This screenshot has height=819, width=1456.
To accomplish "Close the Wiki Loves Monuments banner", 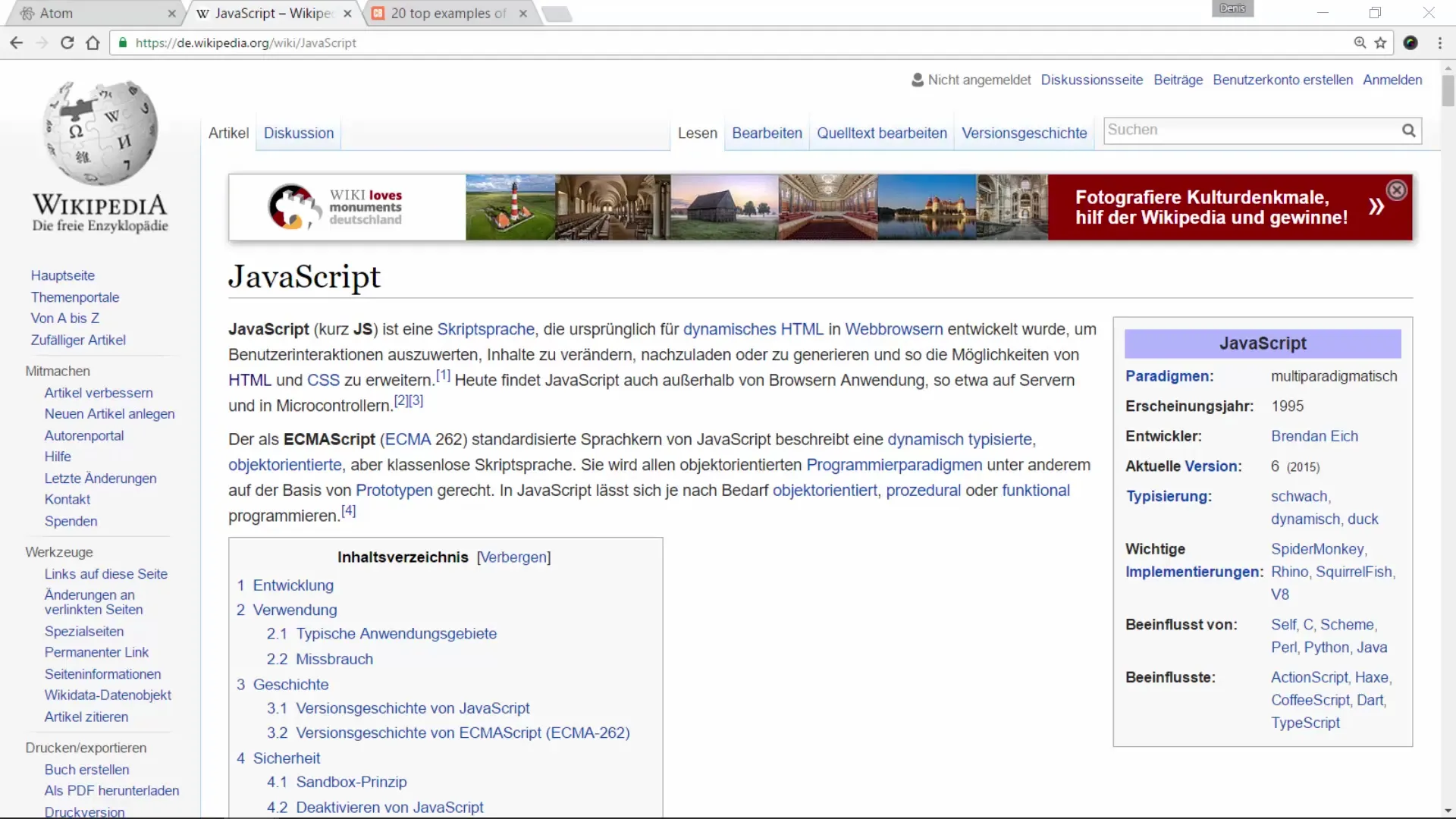I will (x=1397, y=190).
